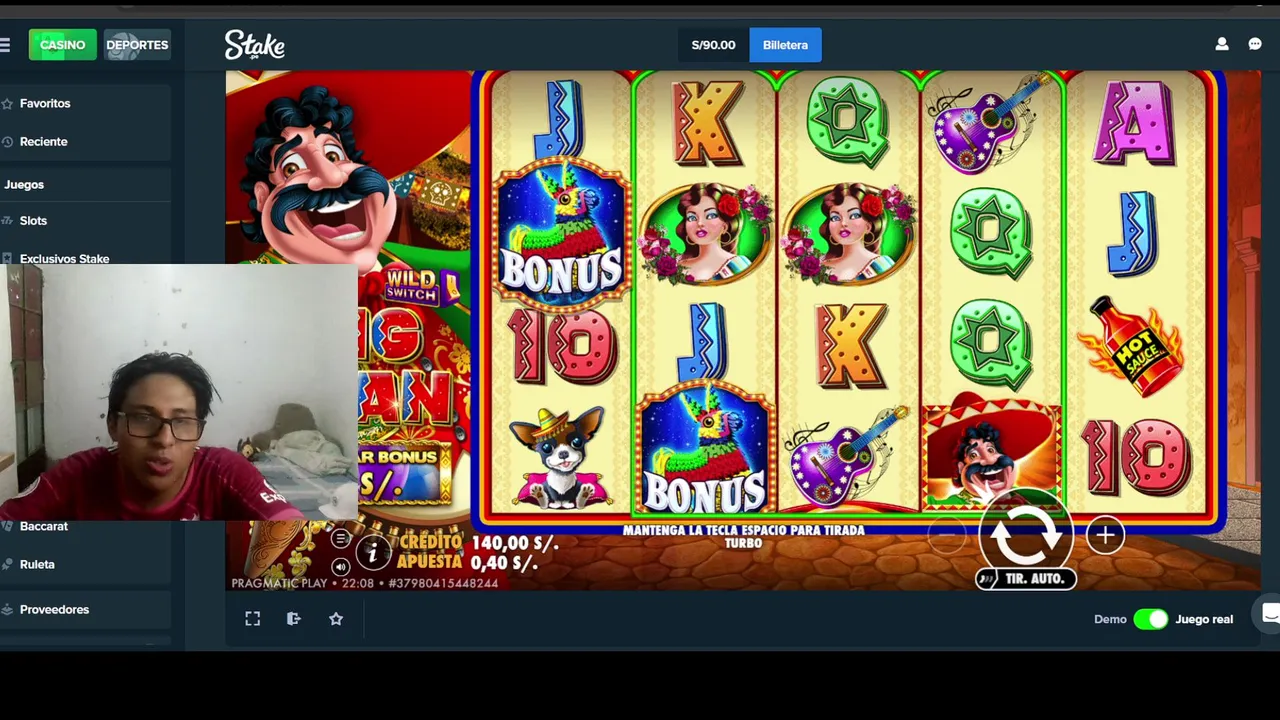
Task: Open the chat bubble icon
Action: (1255, 45)
